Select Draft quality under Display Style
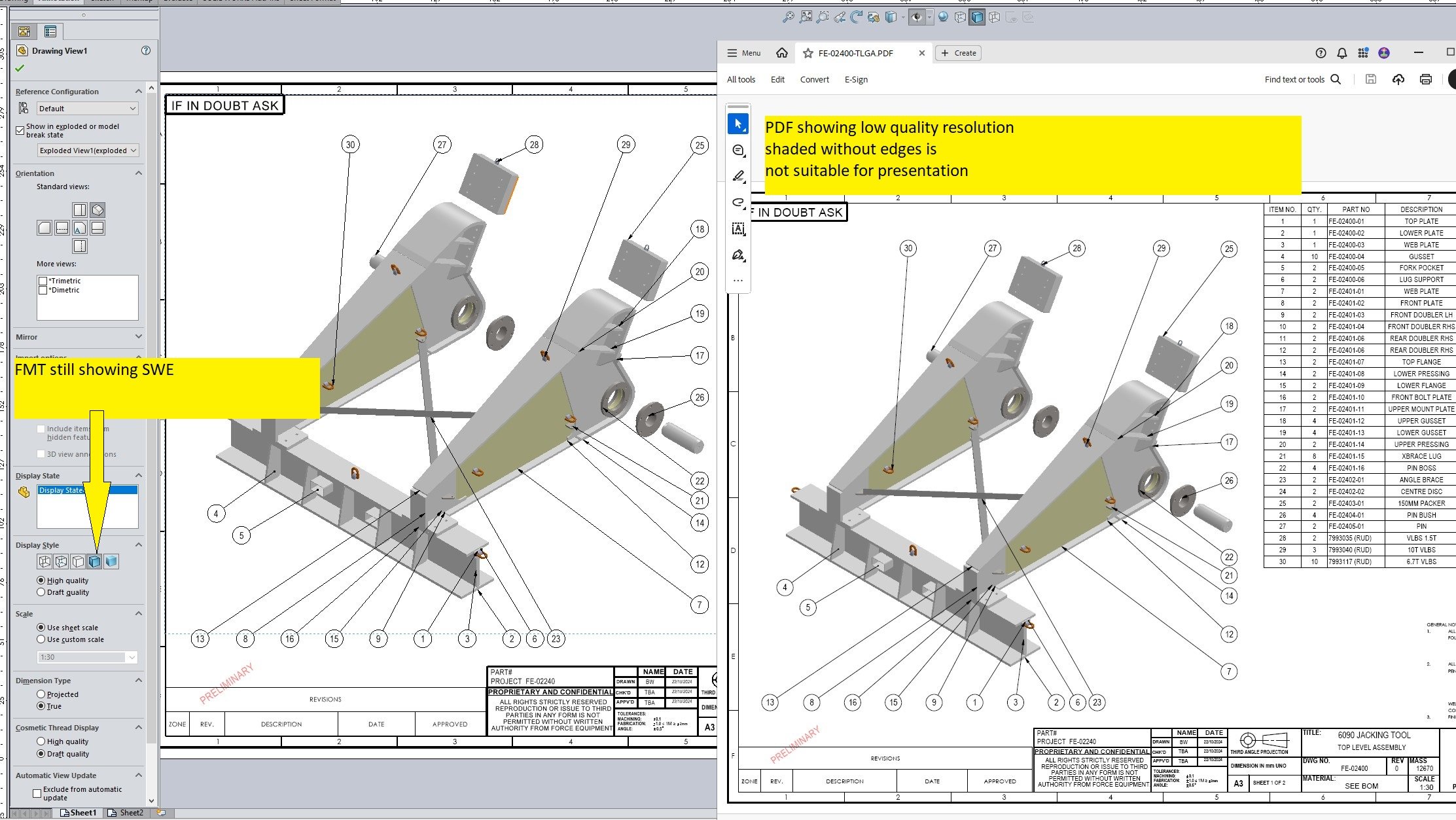1456x820 pixels. coord(41,592)
